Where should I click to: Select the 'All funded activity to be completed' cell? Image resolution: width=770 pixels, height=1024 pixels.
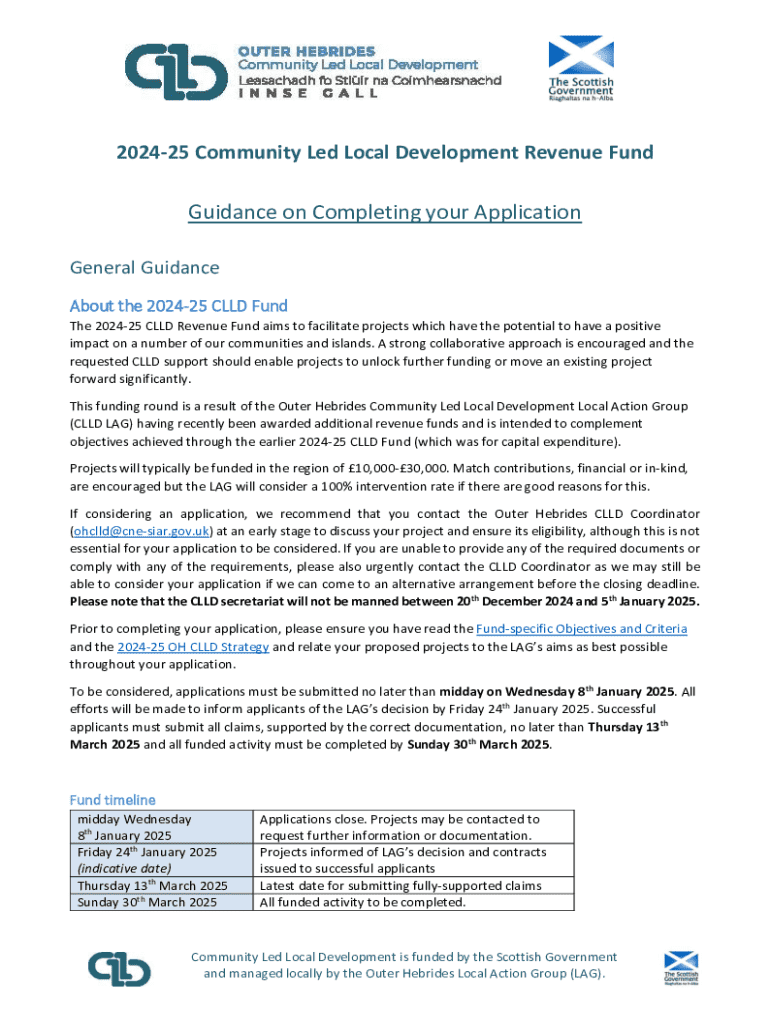click(413, 902)
